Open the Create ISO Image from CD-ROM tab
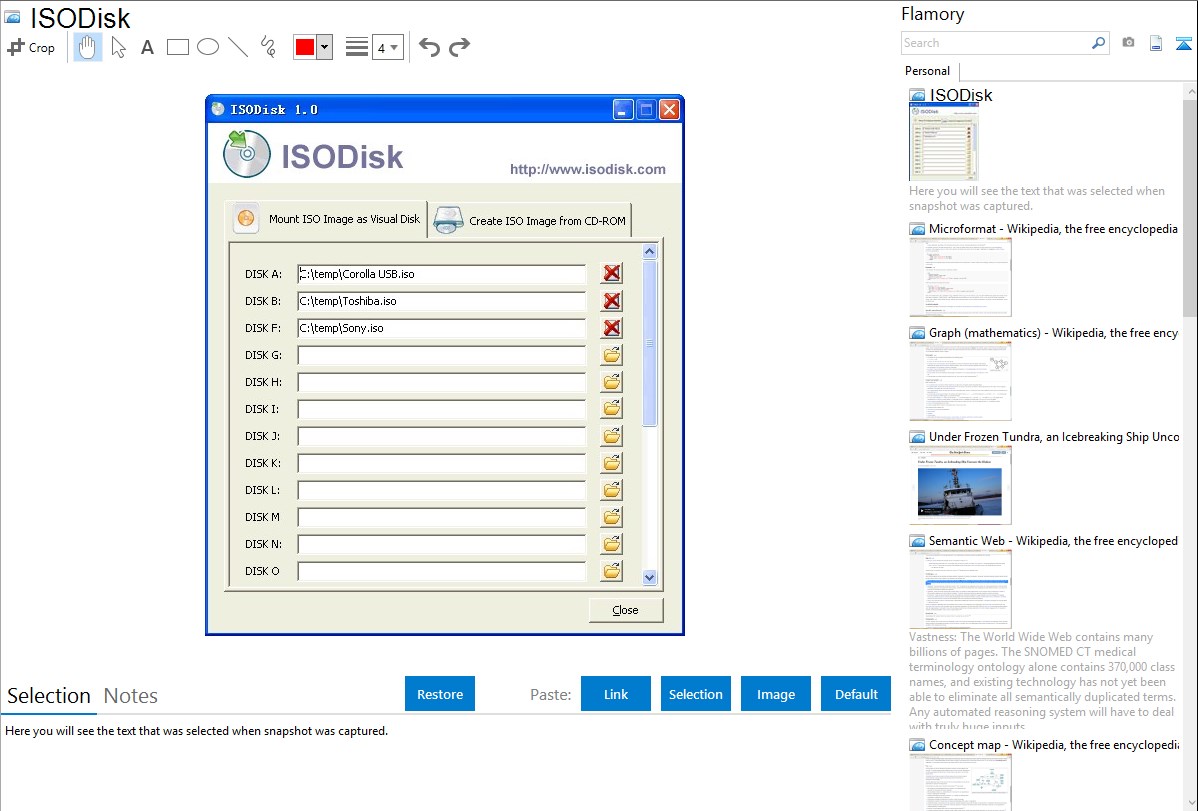Image resolution: width=1198 pixels, height=811 pixels. click(x=530, y=221)
